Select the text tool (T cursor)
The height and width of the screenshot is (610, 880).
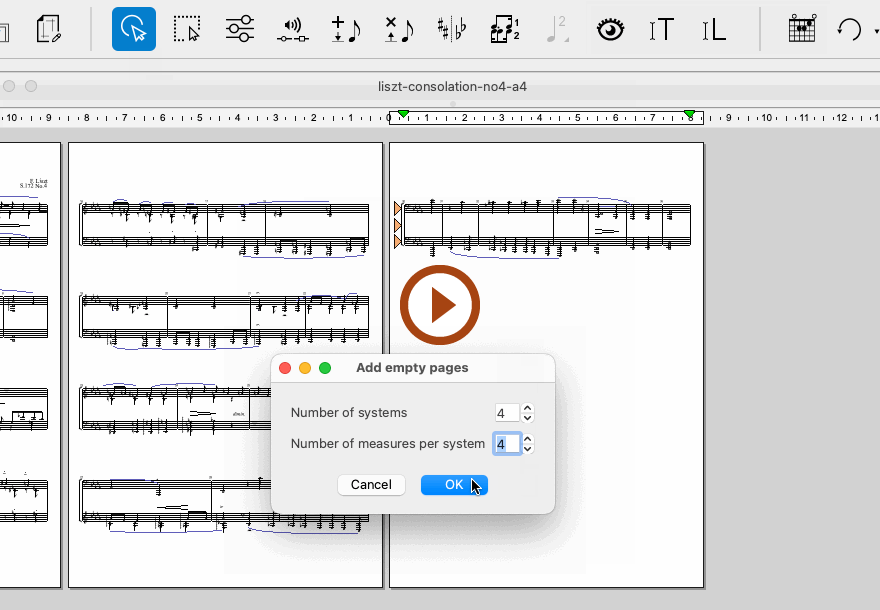point(661,29)
